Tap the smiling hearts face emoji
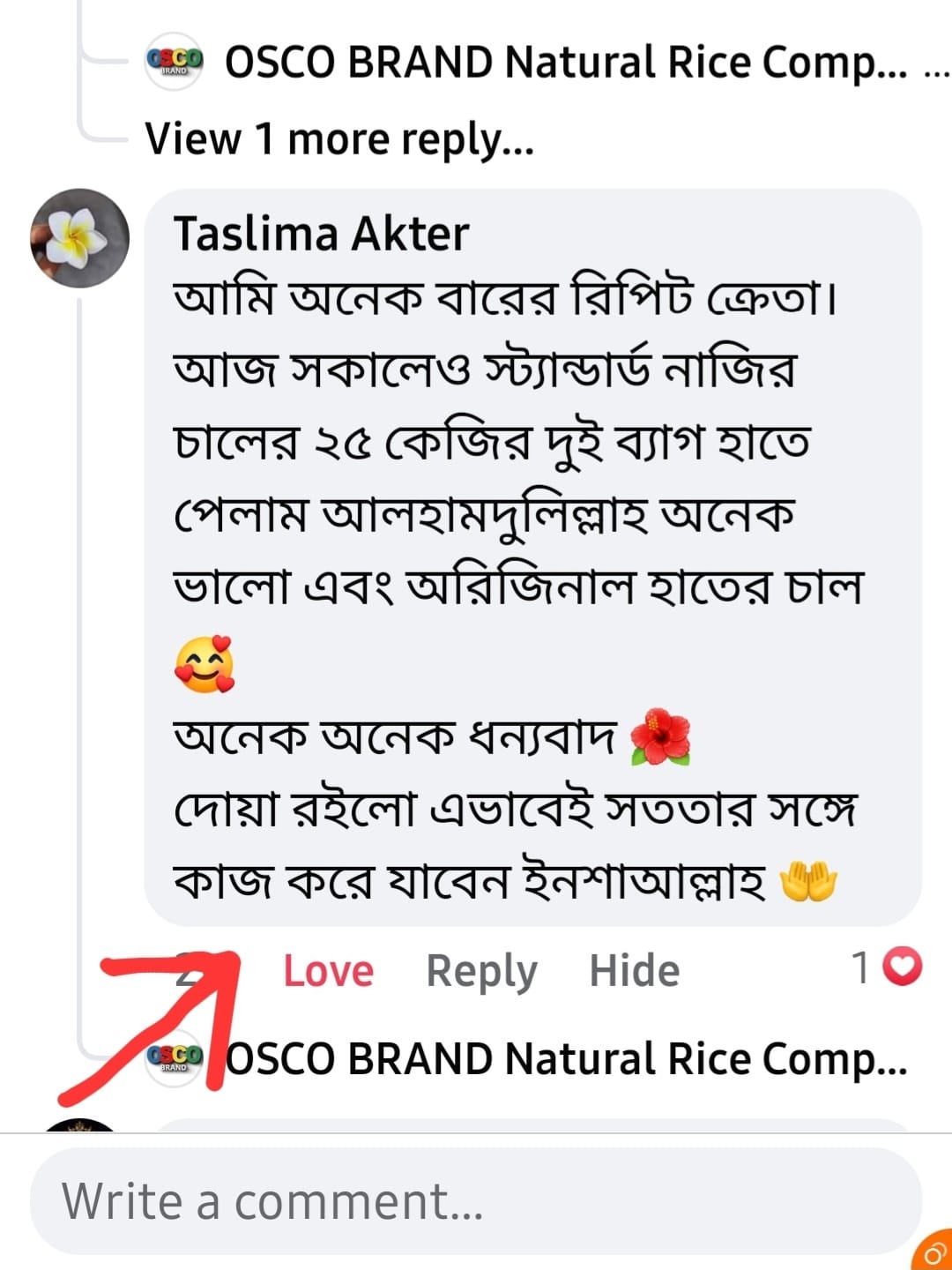952x1270 pixels. click(205, 664)
